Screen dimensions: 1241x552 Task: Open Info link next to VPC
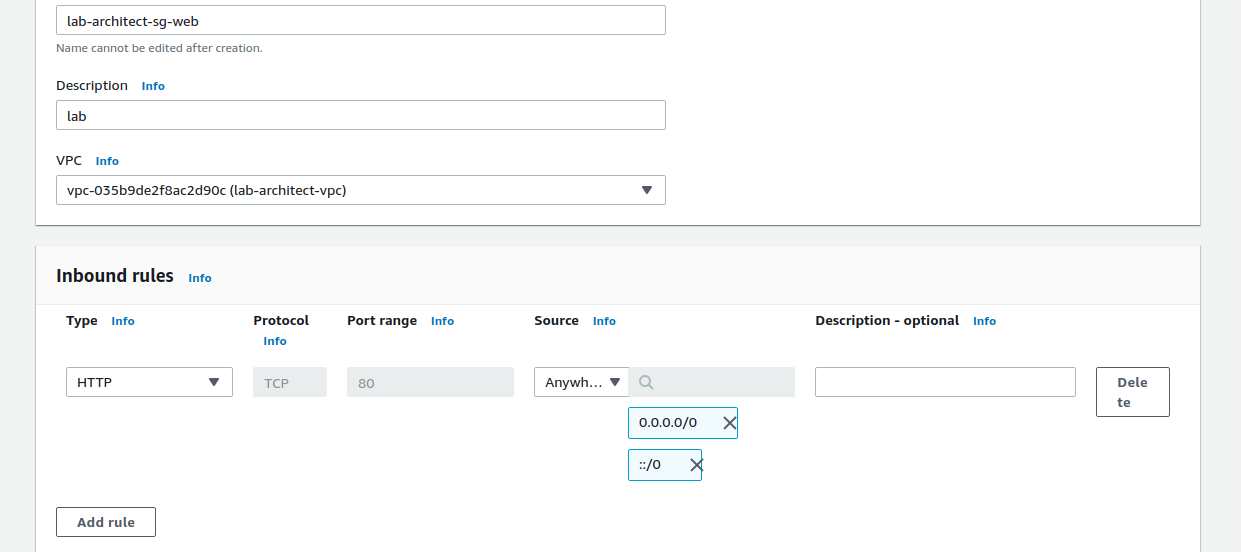point(107,161)
